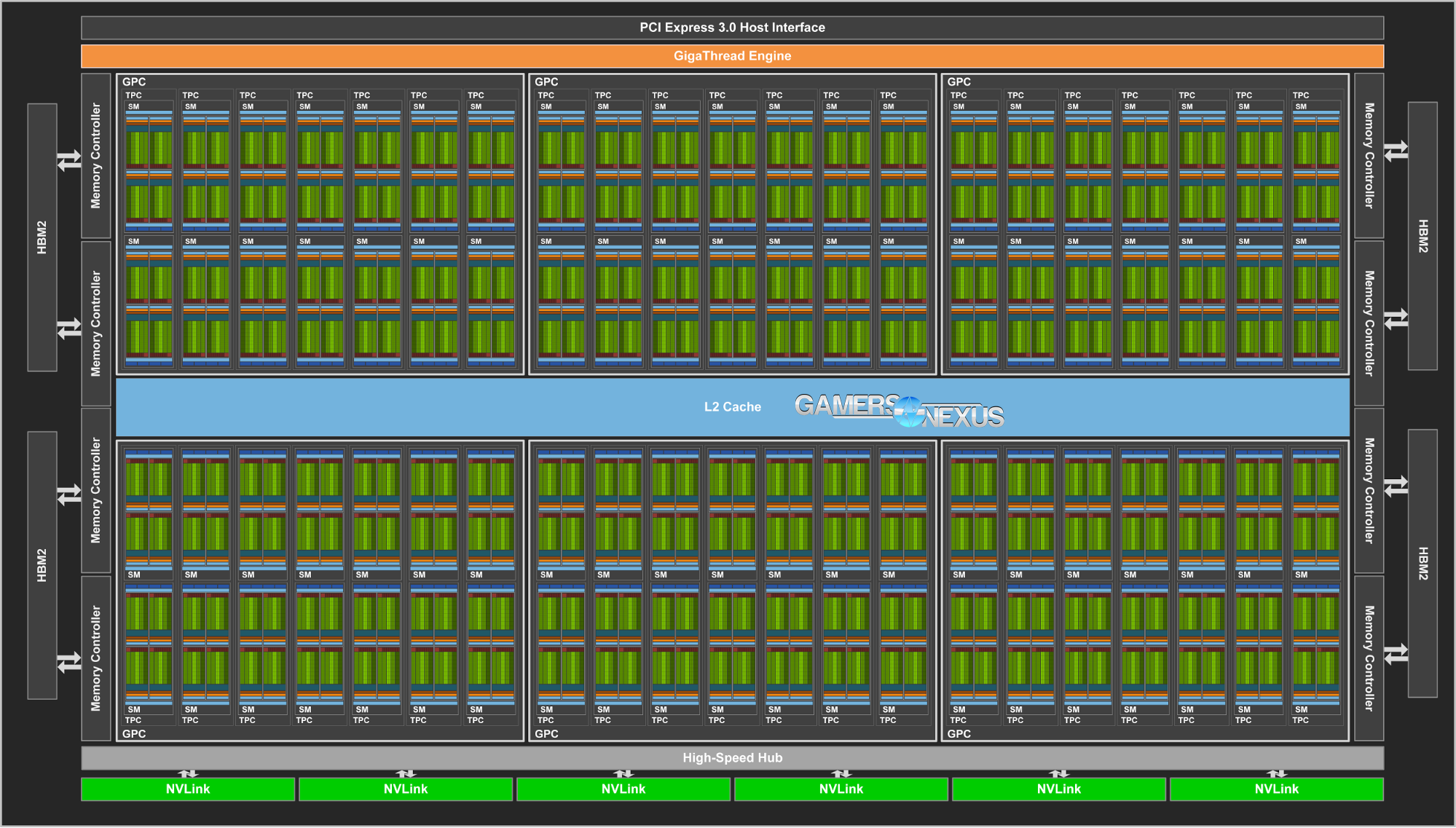Select the bidirectional arrow beside top-left Memory Controller
Viewport: 1456px width, 828px height.
[x=69, y=162]
